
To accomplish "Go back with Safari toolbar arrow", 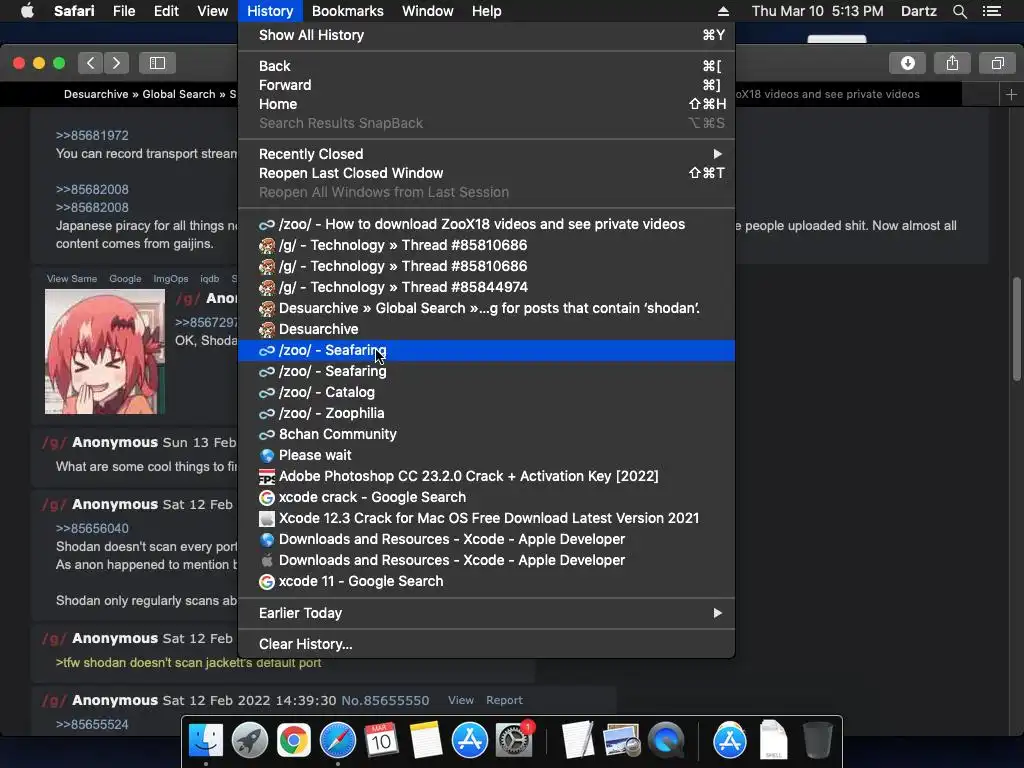I will (x=91, y=63).
